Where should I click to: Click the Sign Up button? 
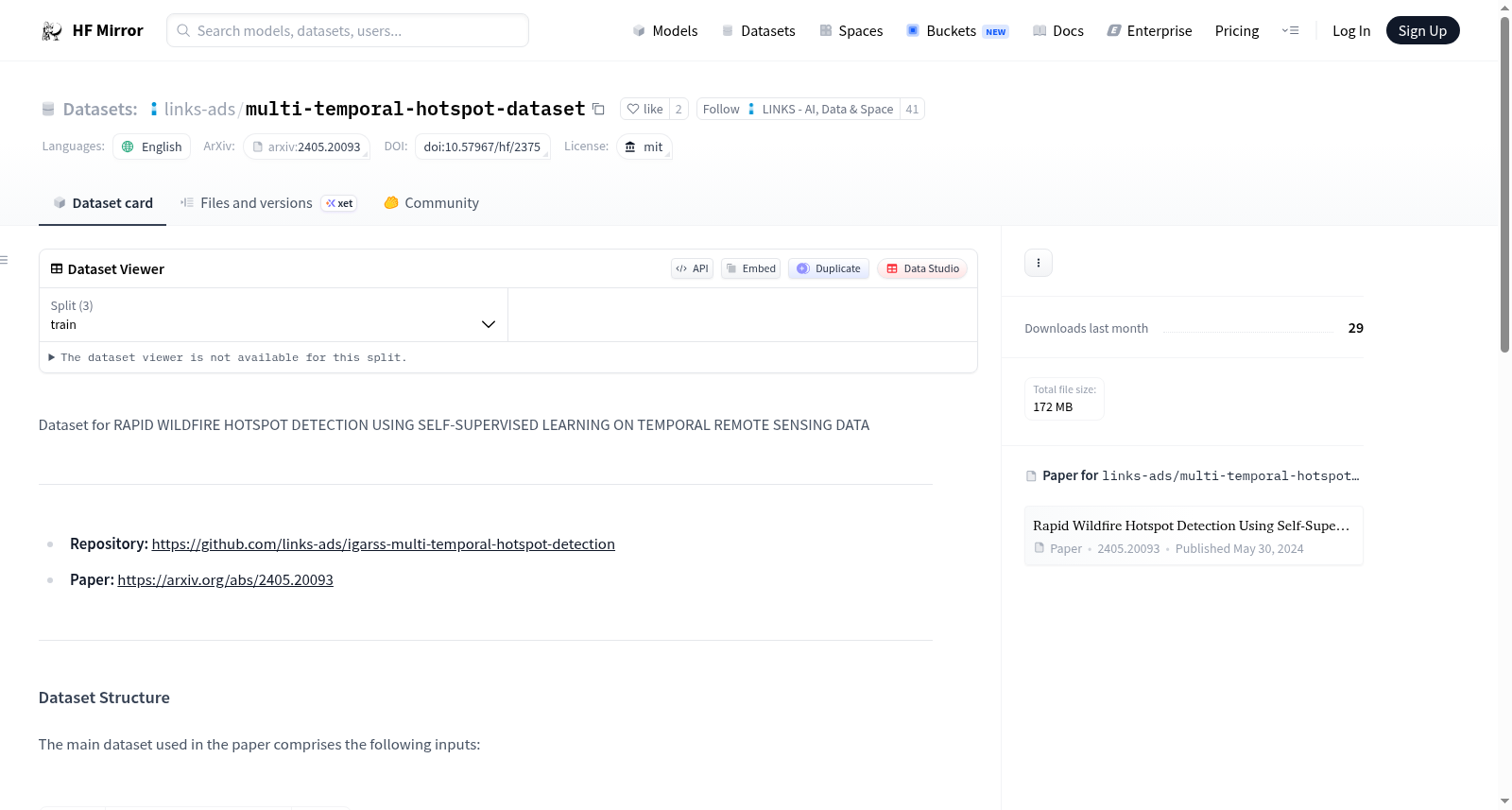tap(1423, 31)
